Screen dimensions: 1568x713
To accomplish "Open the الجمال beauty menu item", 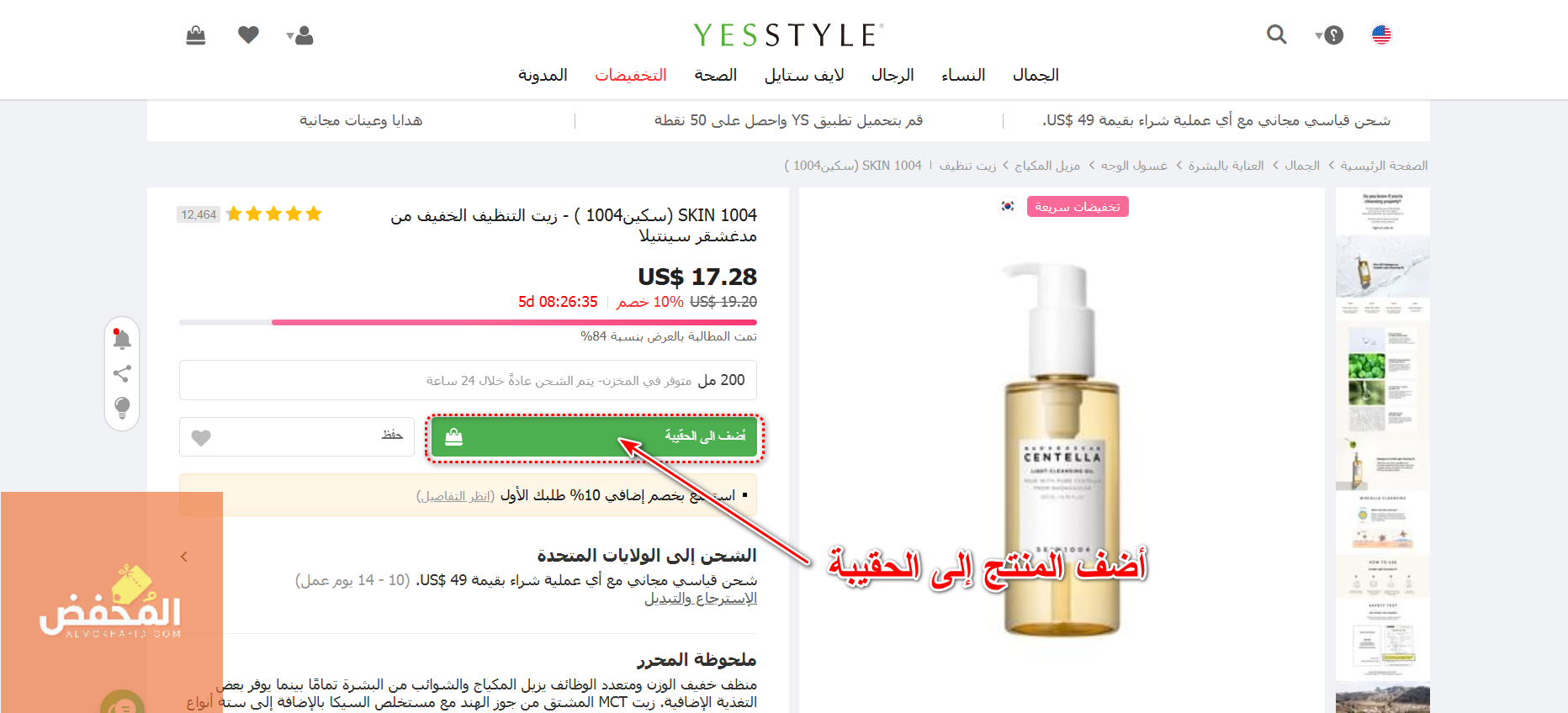I will click(1036, 75).
